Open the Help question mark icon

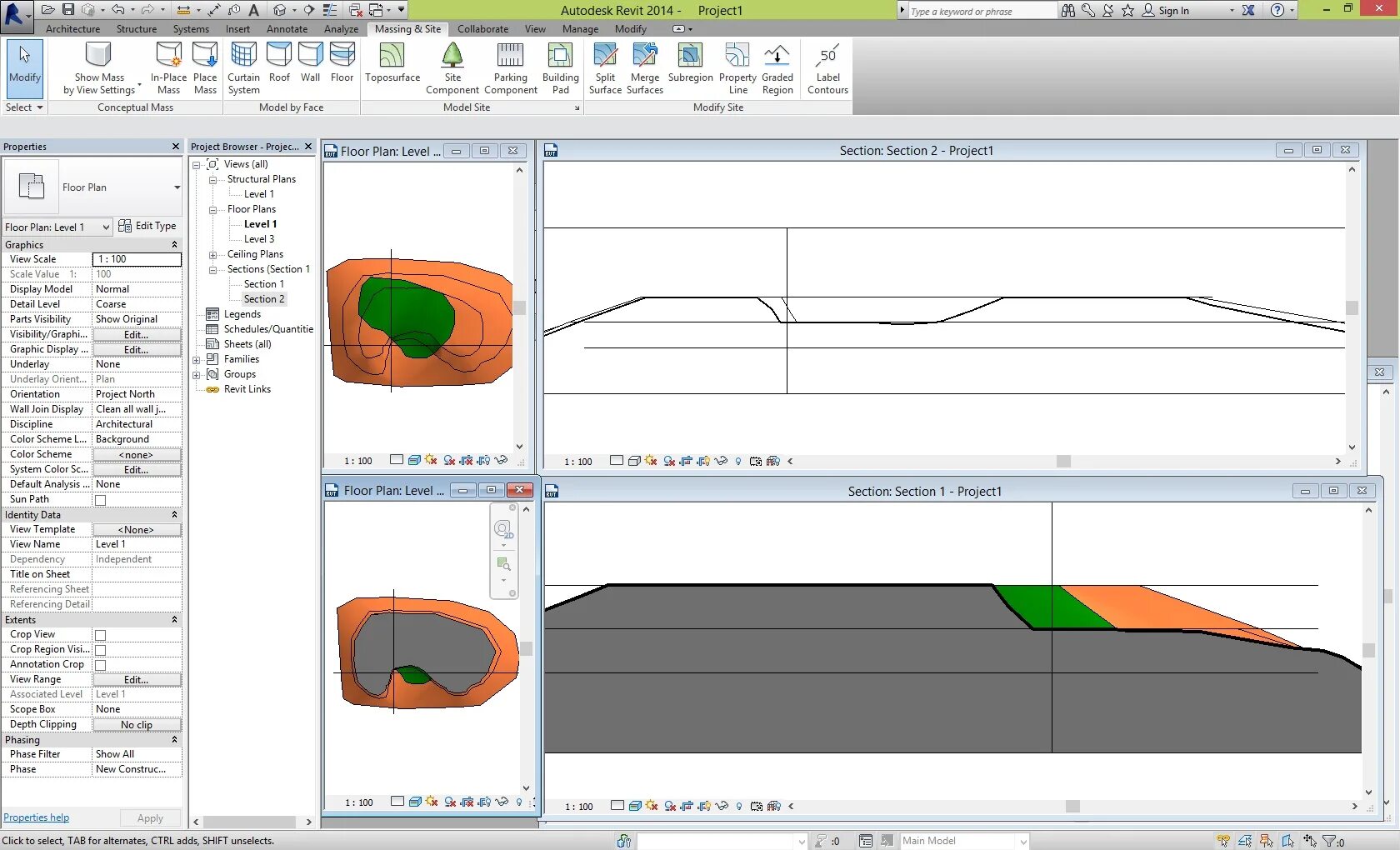1277,10
